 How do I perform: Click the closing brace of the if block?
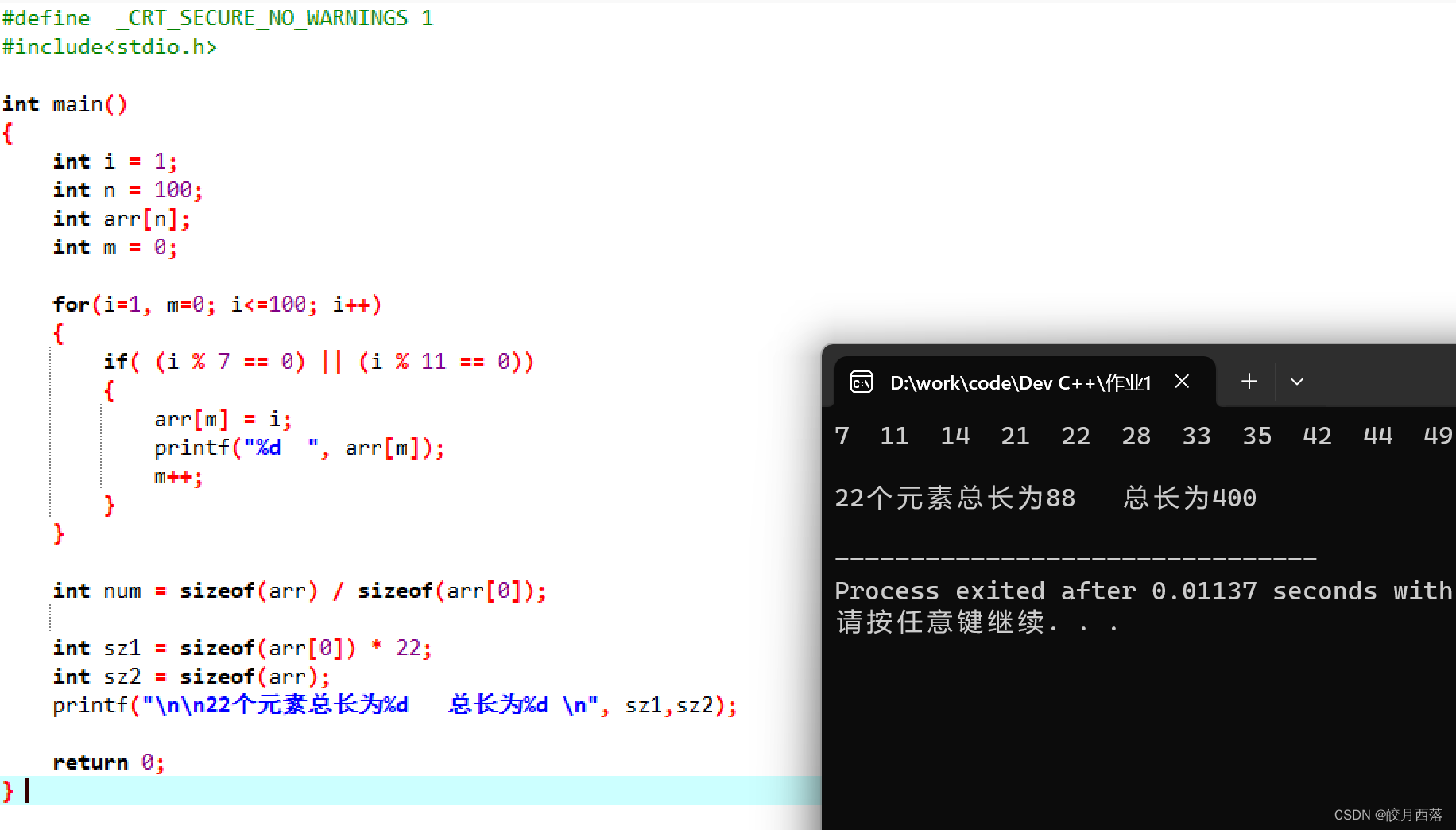[109, 505]
